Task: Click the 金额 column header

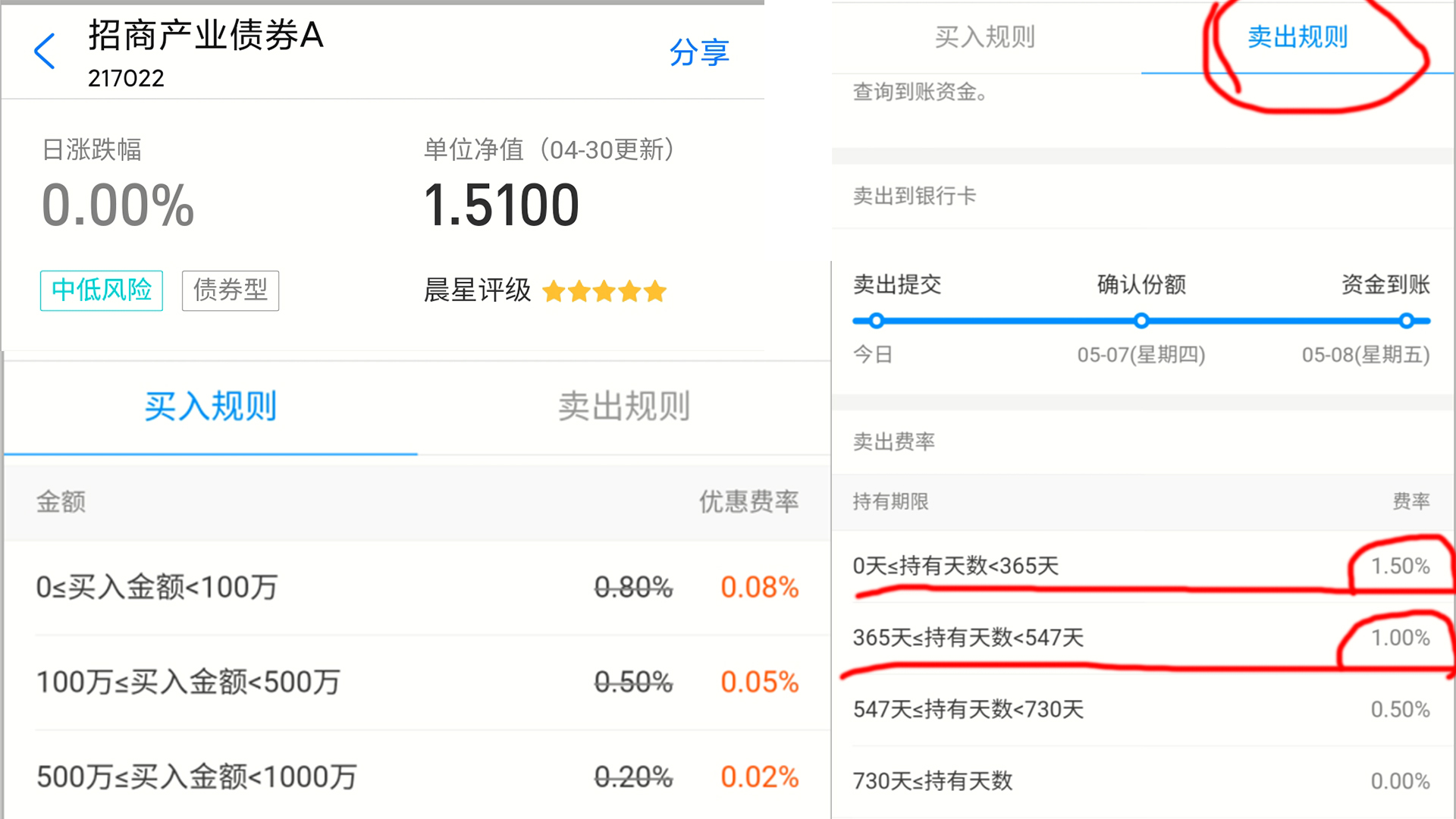Action: 61,501
